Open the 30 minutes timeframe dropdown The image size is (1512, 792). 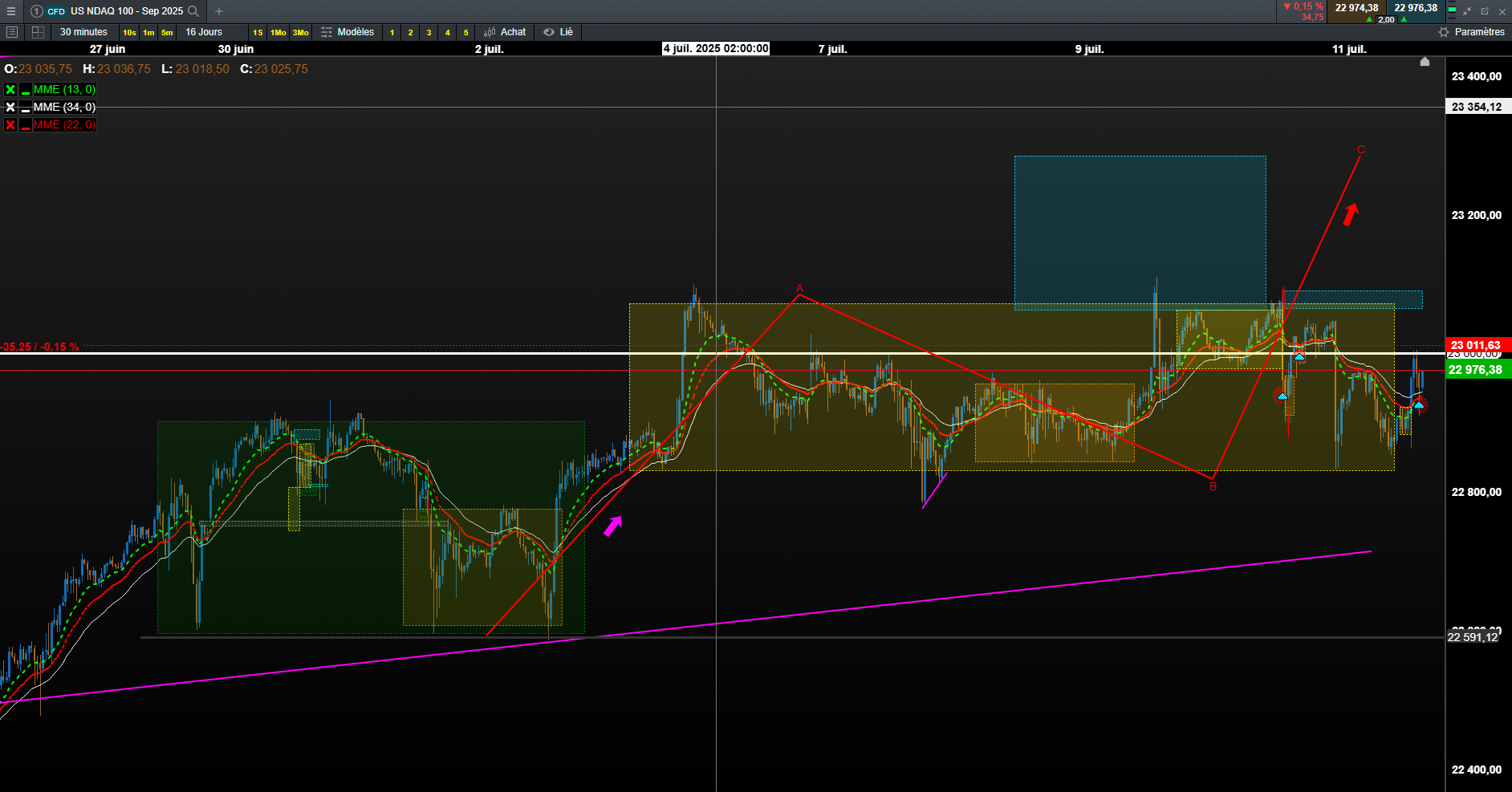(x=83, y=32)
